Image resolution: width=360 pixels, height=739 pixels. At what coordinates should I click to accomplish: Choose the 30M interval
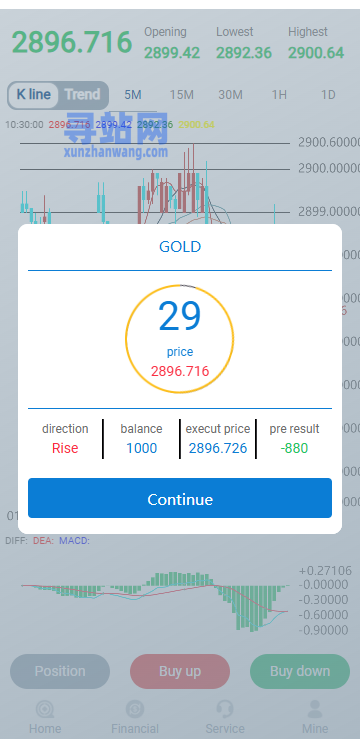tap(230, 95)
